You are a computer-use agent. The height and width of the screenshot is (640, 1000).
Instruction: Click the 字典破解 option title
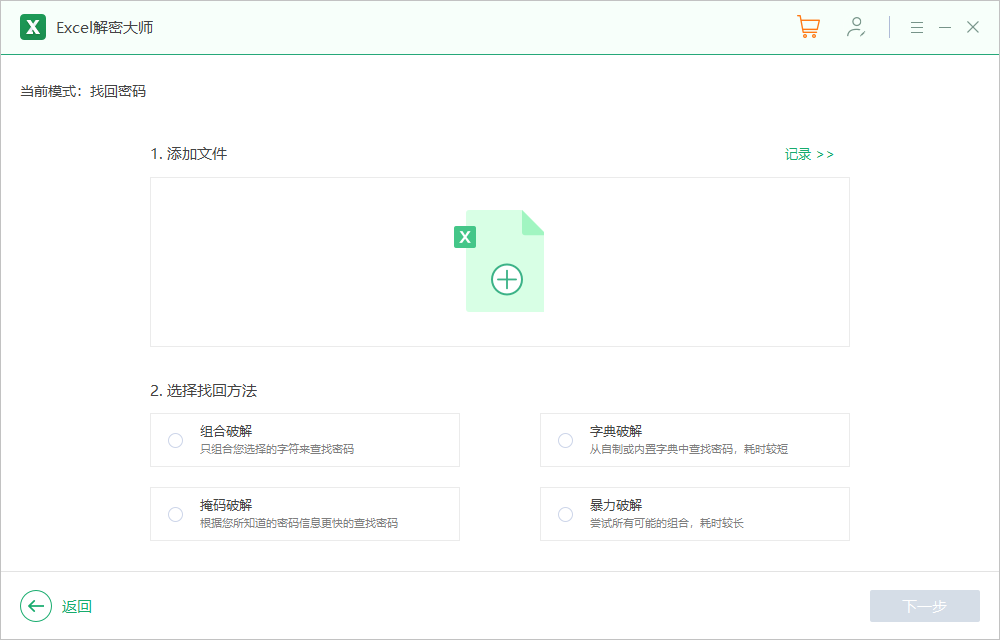pos(615,432)
